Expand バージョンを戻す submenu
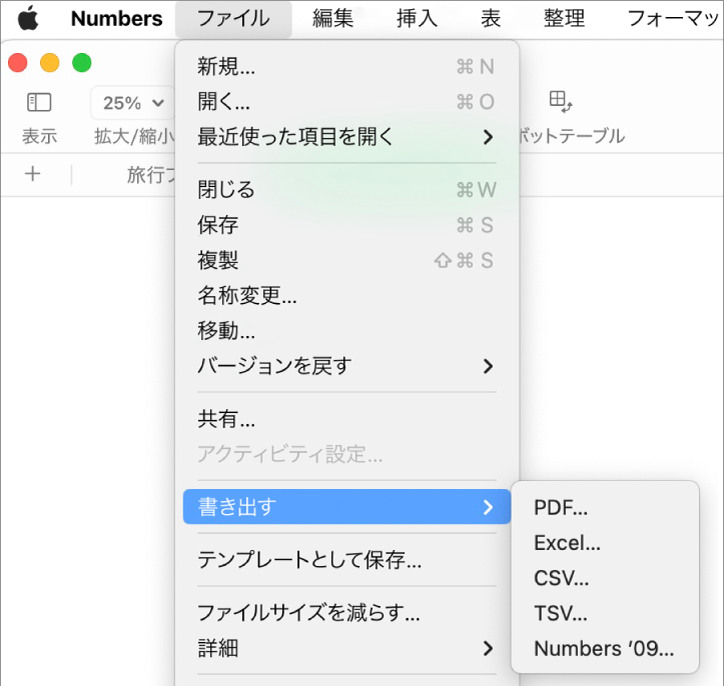724x686 pixels. click(x=347, y=366)
